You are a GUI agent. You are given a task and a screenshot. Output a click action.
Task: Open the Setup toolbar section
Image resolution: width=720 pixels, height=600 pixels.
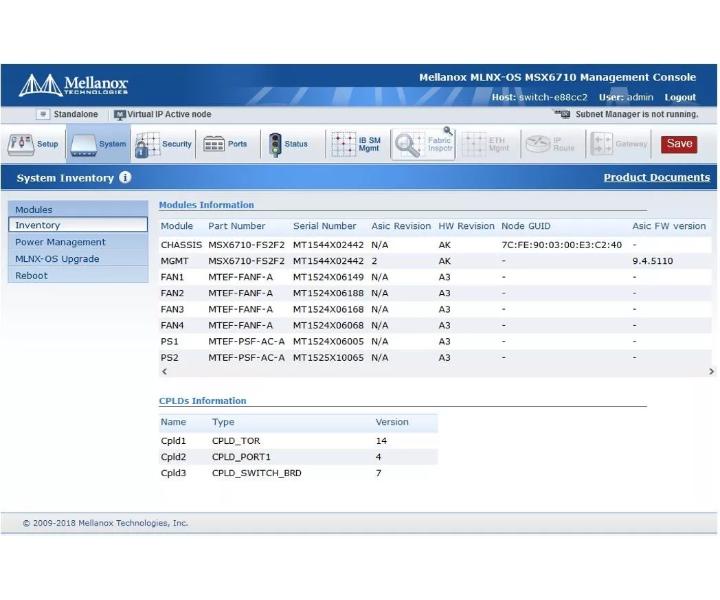coord(33,145)
